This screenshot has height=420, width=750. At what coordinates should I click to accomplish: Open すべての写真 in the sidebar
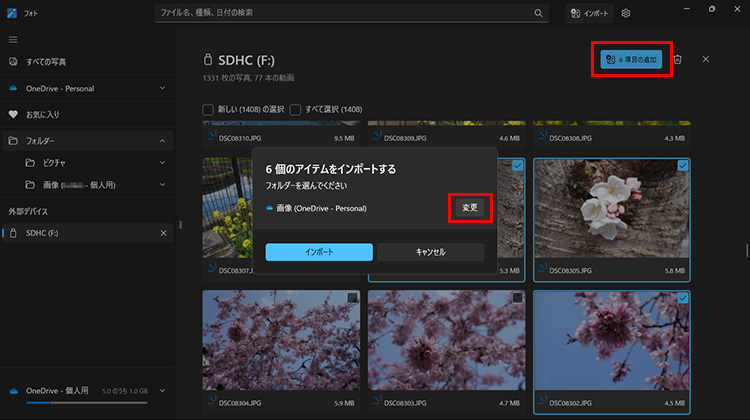tap(45, 62)
